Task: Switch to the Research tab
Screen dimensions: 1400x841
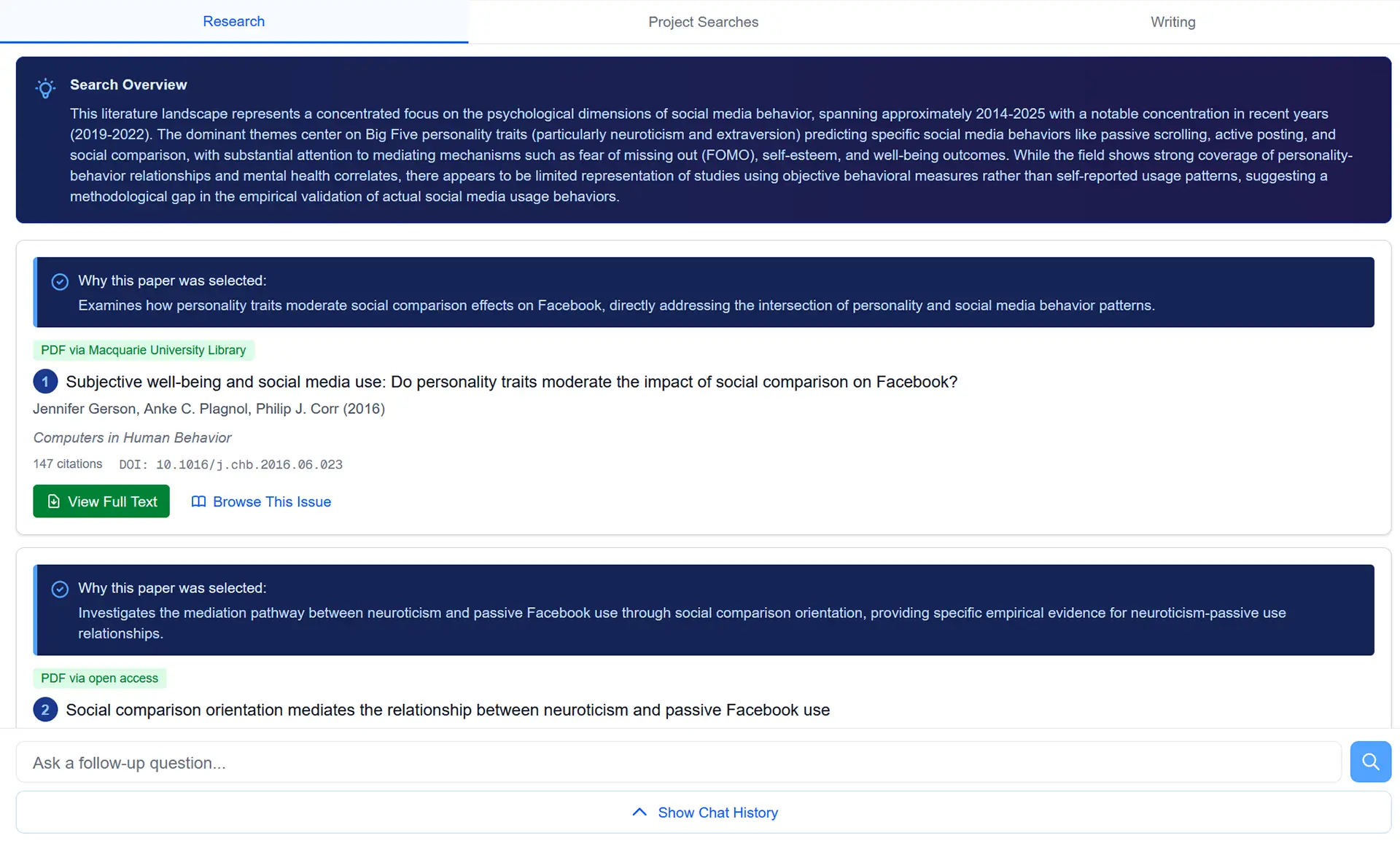Action: click(233, 21)
